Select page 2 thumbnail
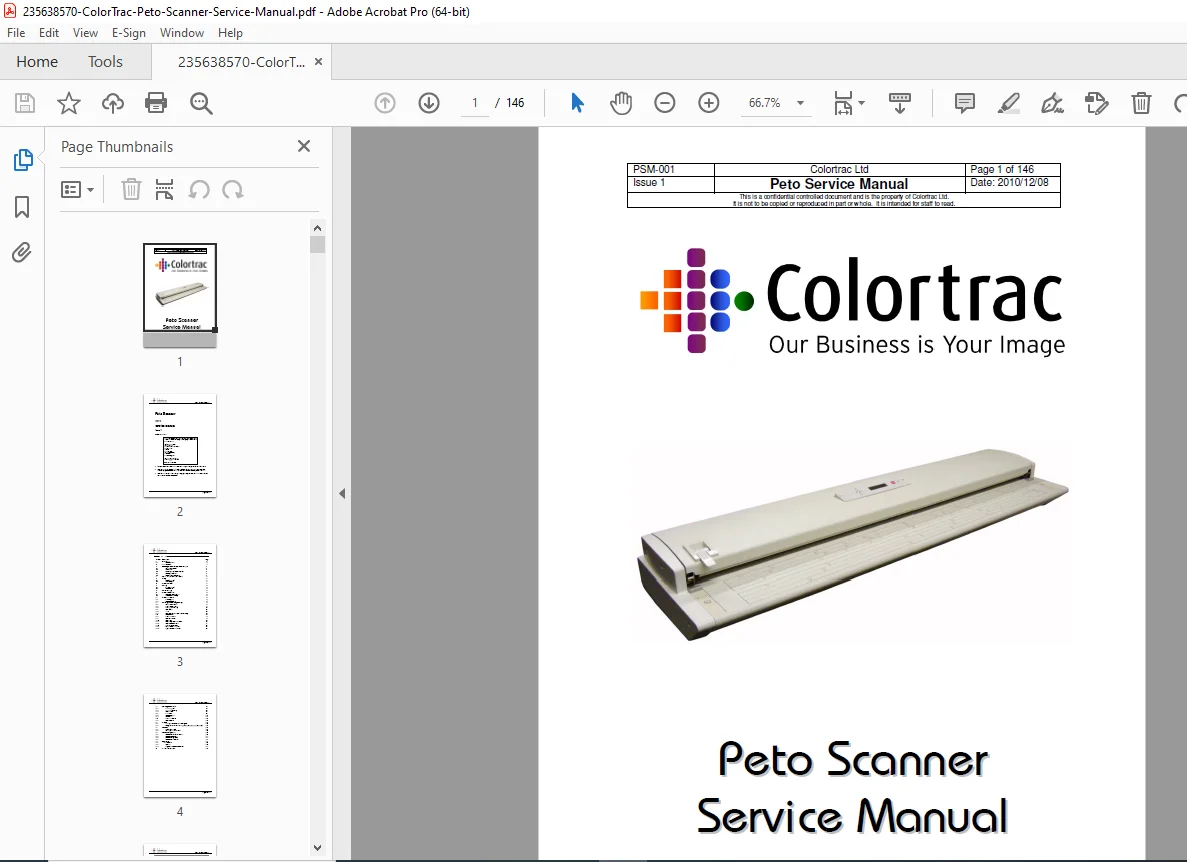This screenshot has width=1187, height=862. pos(180,446)
